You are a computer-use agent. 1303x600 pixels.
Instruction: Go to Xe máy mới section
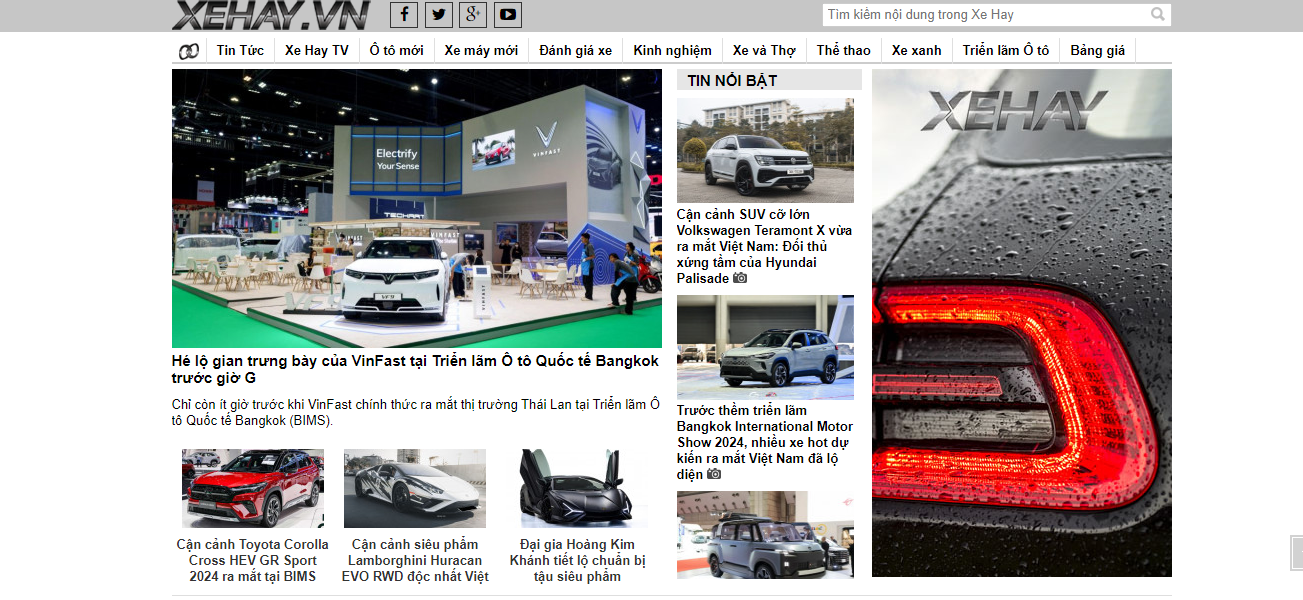481,51
